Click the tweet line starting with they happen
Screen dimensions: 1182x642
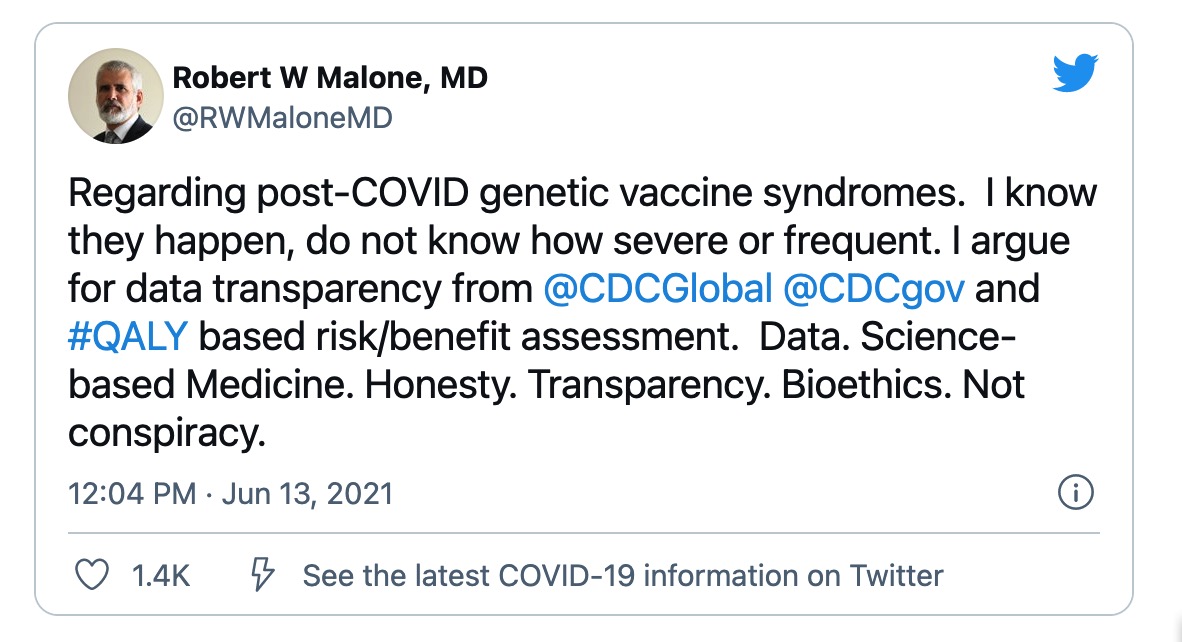(569, 241)
